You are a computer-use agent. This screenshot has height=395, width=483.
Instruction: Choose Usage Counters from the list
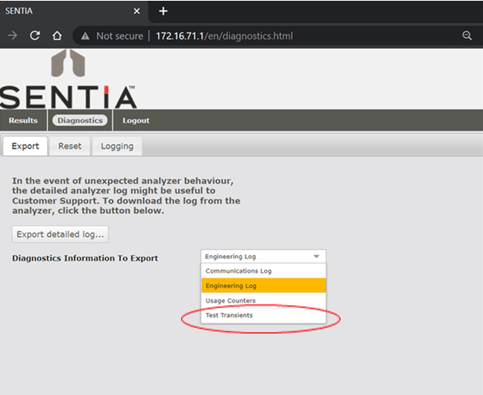coord(263,300)
